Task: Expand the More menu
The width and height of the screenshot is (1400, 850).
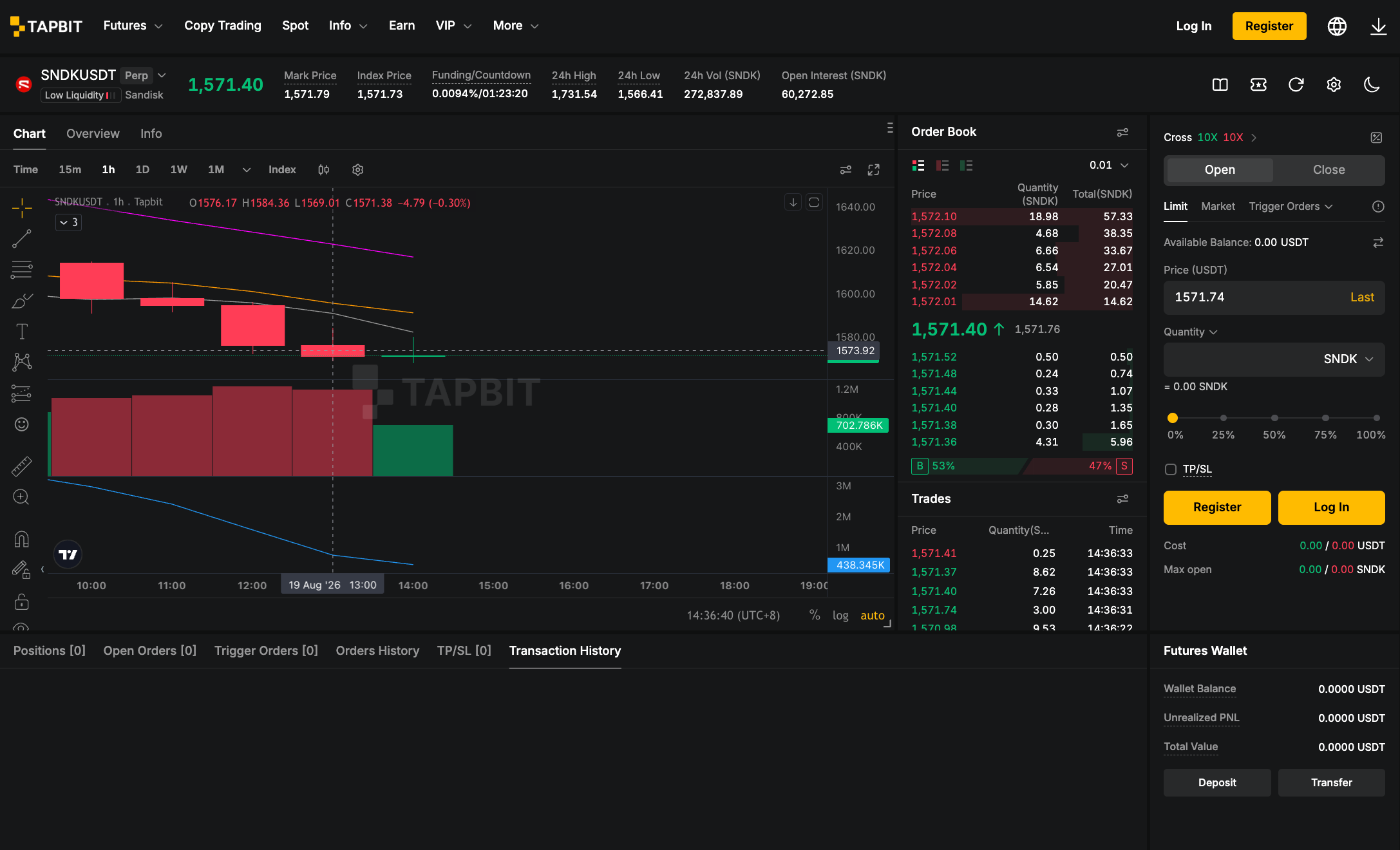Action: pos(516,26)
